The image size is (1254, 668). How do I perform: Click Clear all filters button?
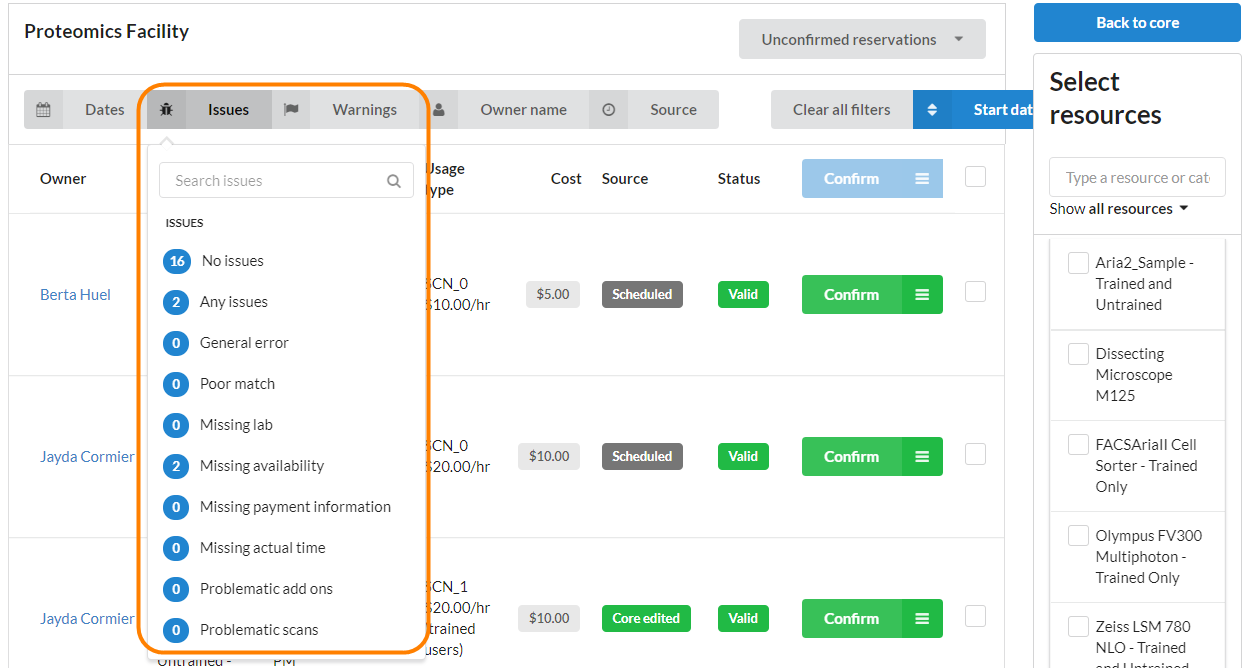coord(841,110)
